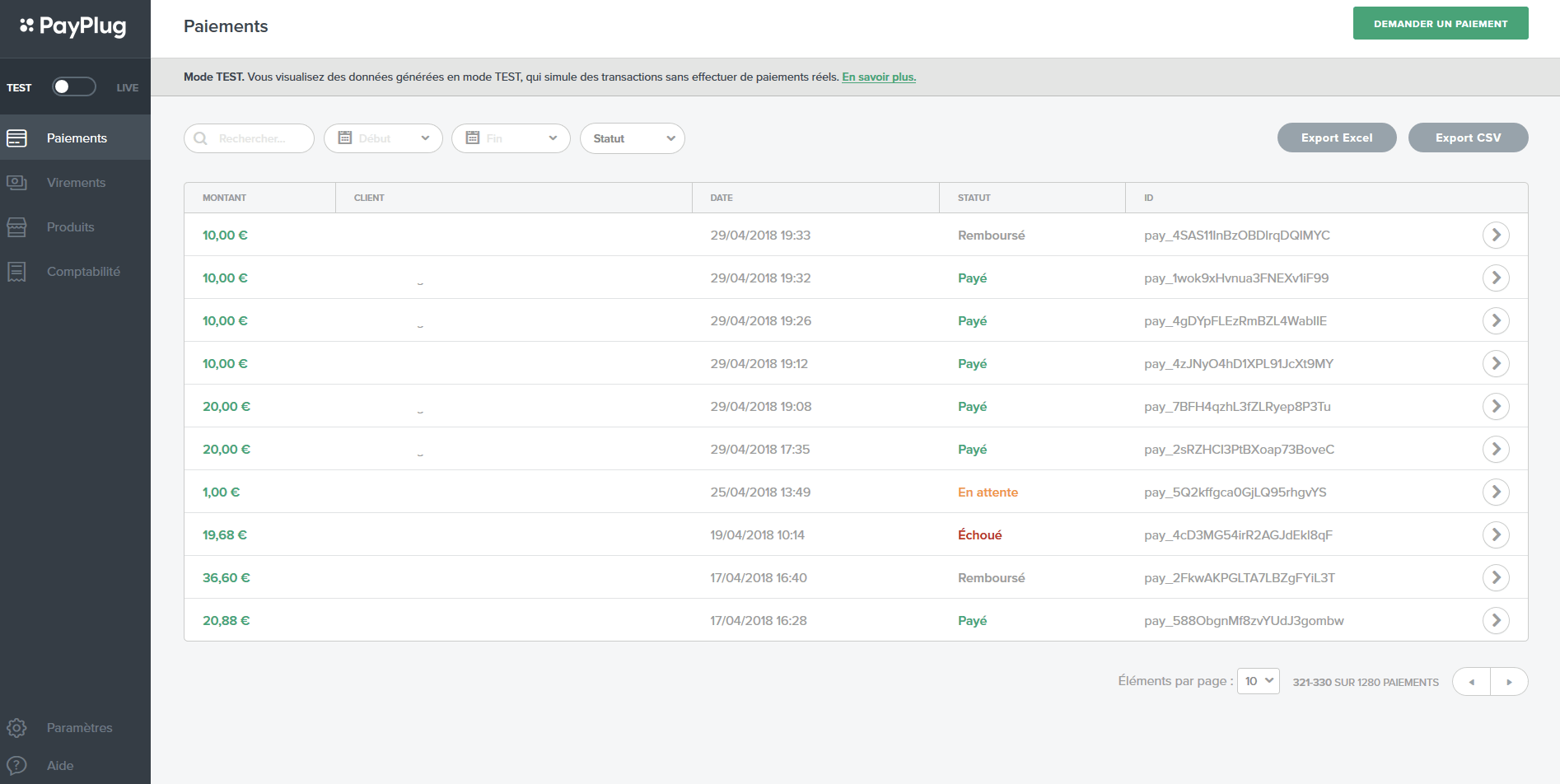This screenshot has height=784, width=1560.
Task: Change the Éléments par page selector
Action: 1258,681
